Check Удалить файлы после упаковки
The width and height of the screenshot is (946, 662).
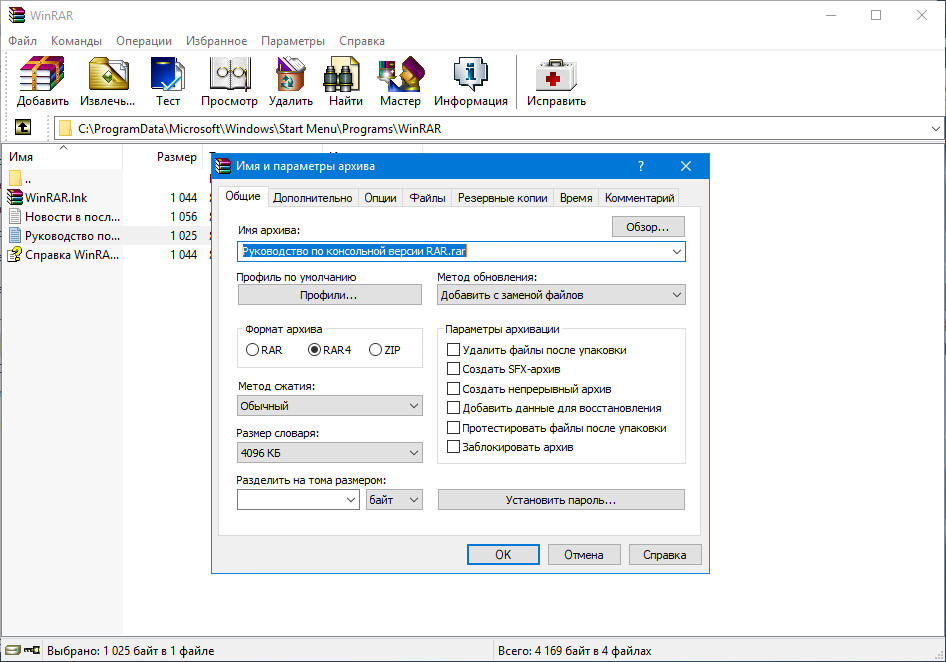(x=454, y=350)
